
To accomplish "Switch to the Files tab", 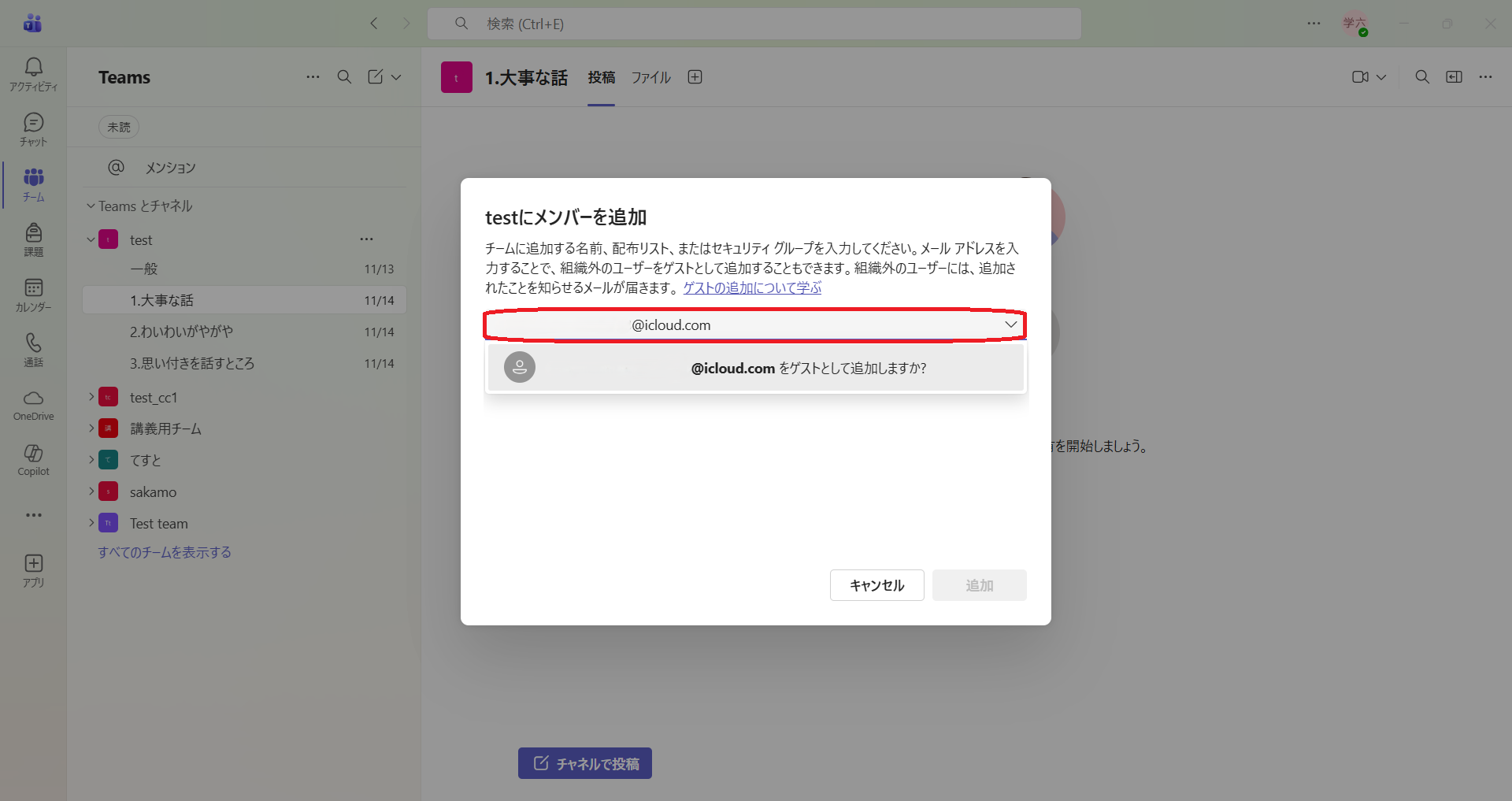I will click(x=650, y=77).
